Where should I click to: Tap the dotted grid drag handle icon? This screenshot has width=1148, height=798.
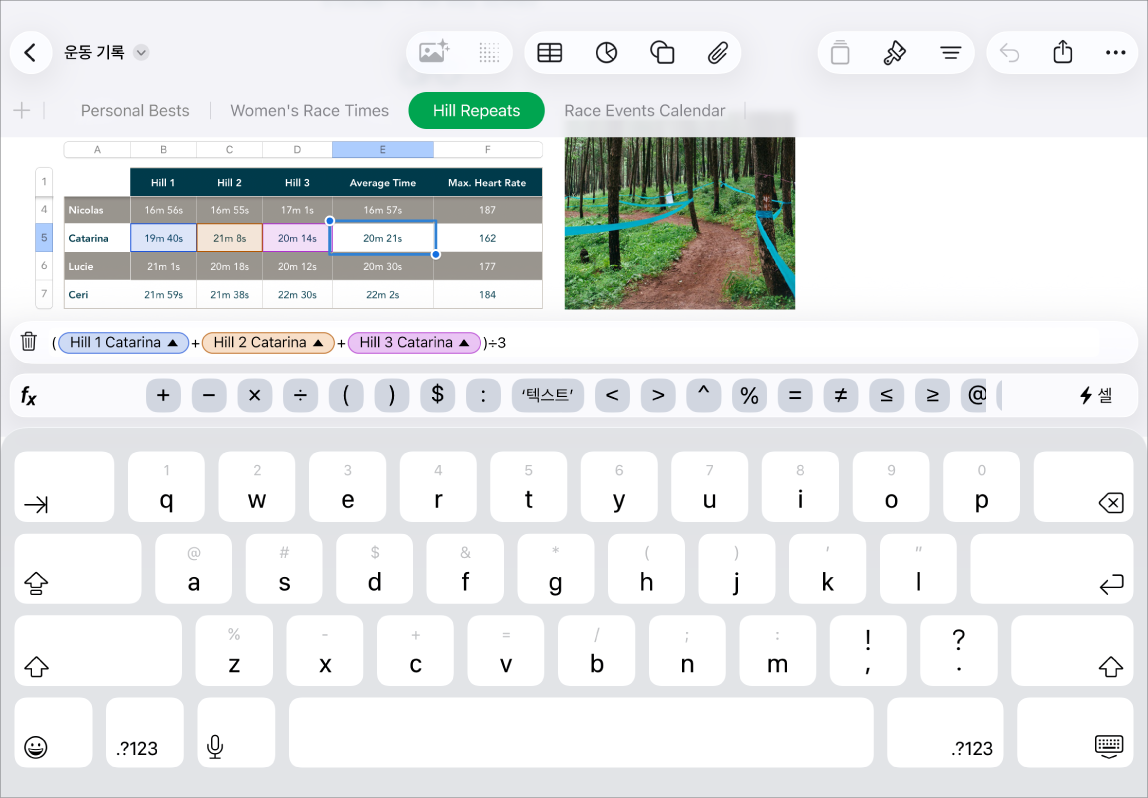pos(489,53)
